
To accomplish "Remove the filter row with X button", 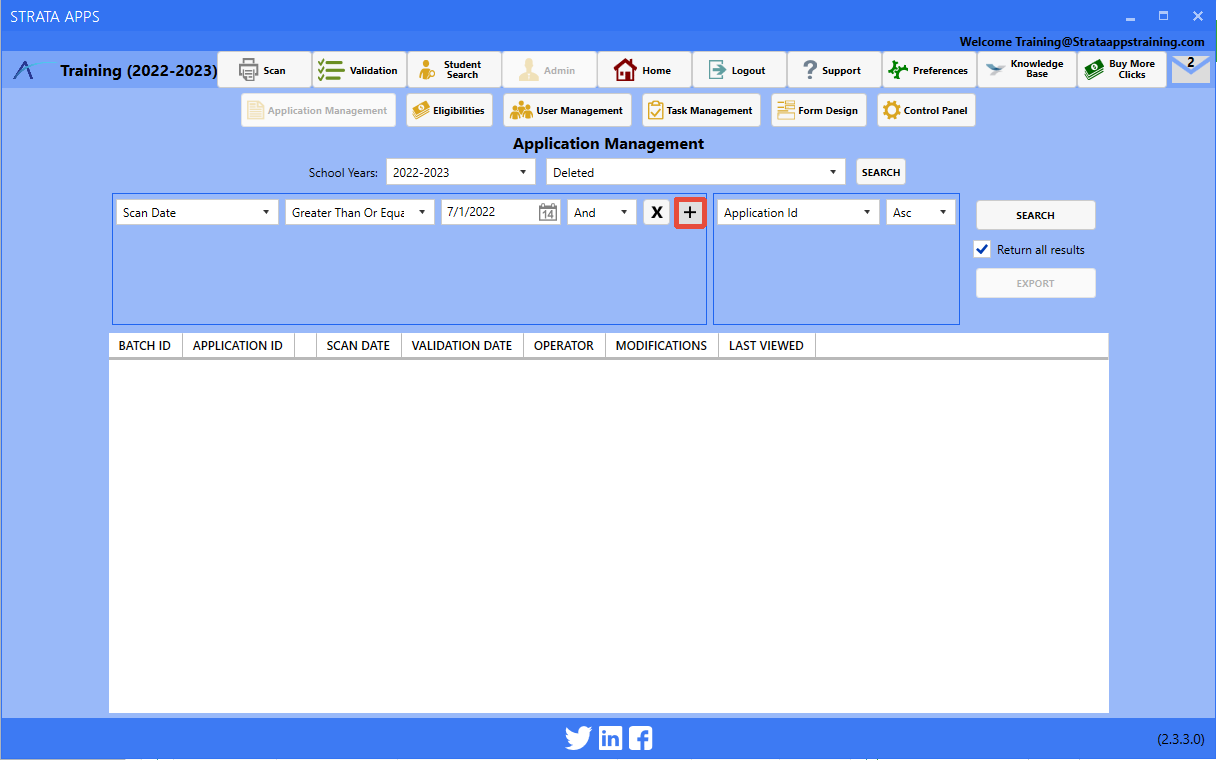I will [x=656, y=212].
